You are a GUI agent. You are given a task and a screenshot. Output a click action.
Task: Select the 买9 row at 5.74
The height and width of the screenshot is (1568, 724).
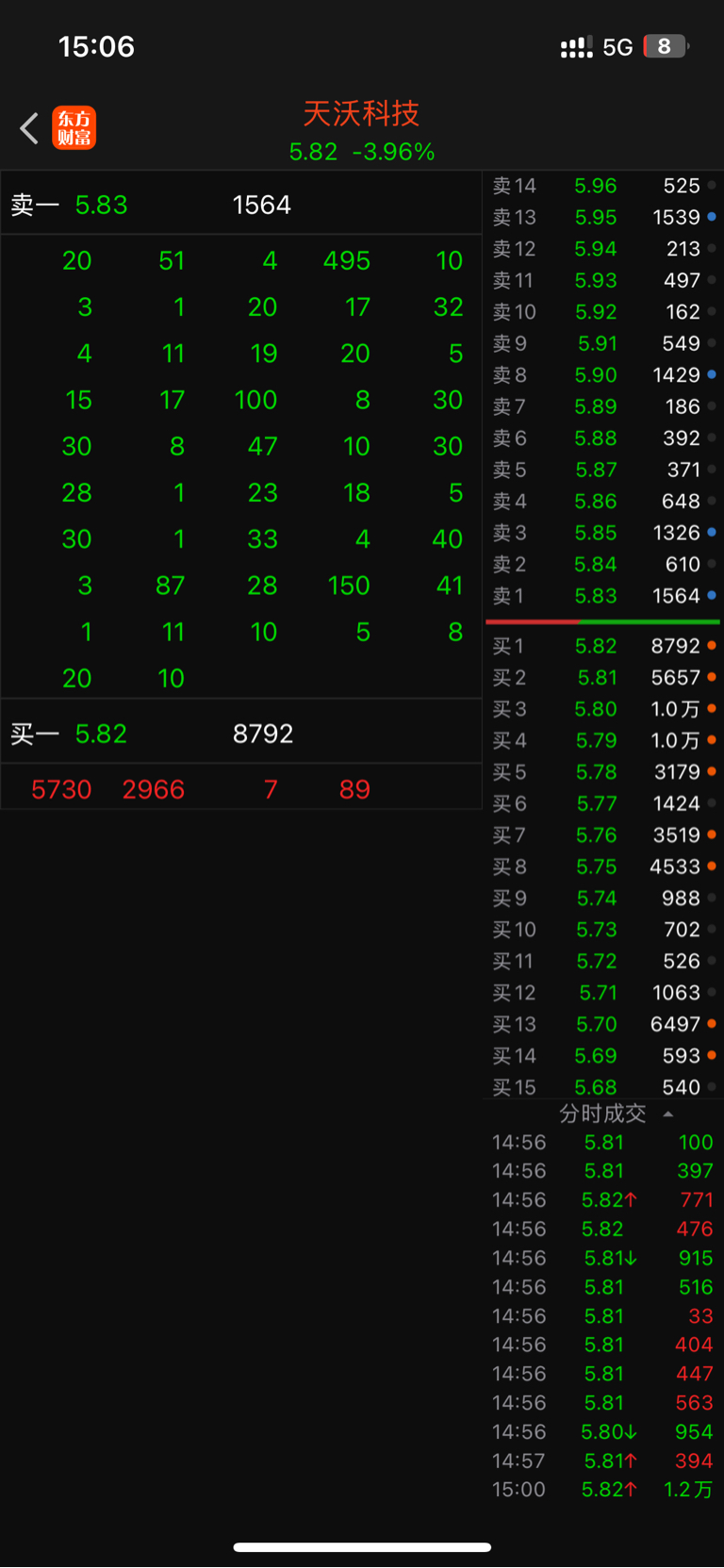pos(603,899)
